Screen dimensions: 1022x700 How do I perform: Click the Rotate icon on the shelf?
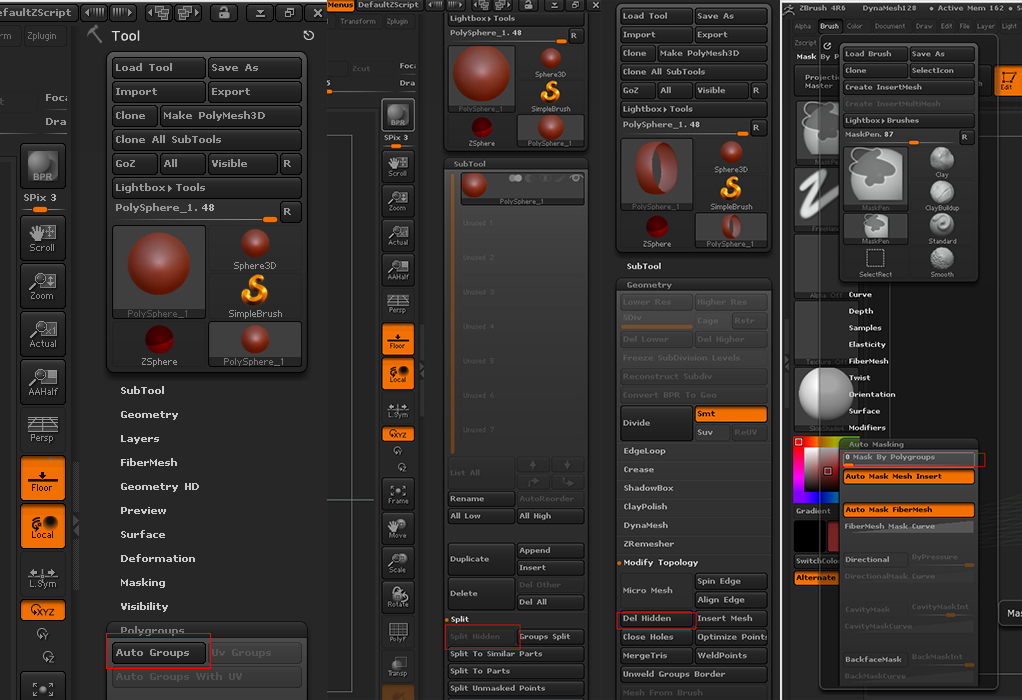(398, 597)
